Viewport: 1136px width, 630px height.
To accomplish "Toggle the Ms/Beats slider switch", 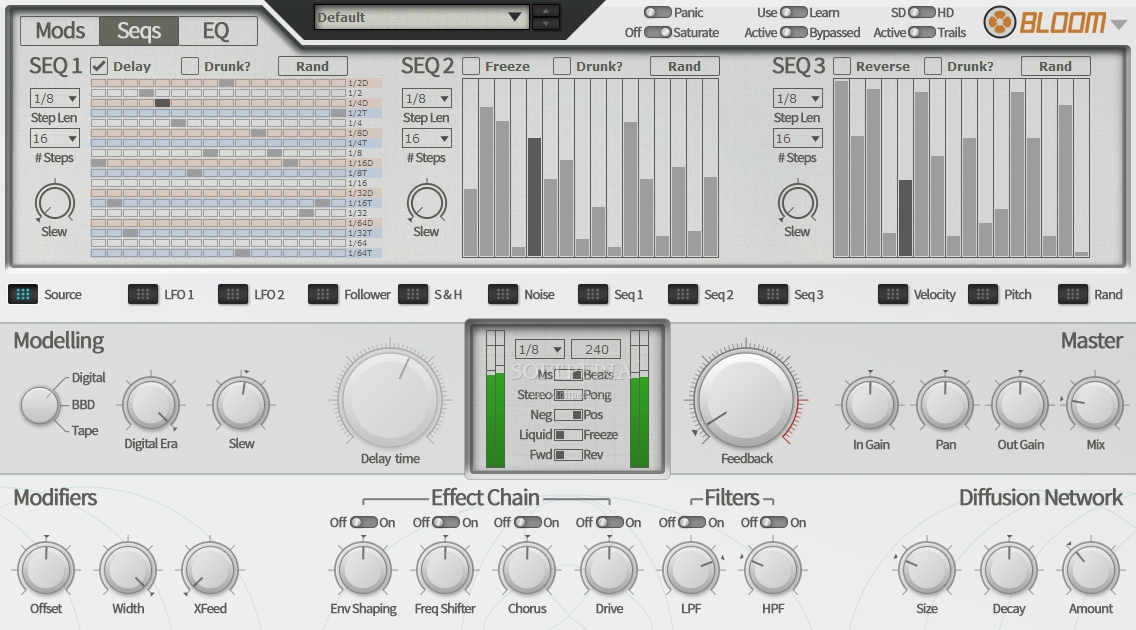I will coord(568,374).
